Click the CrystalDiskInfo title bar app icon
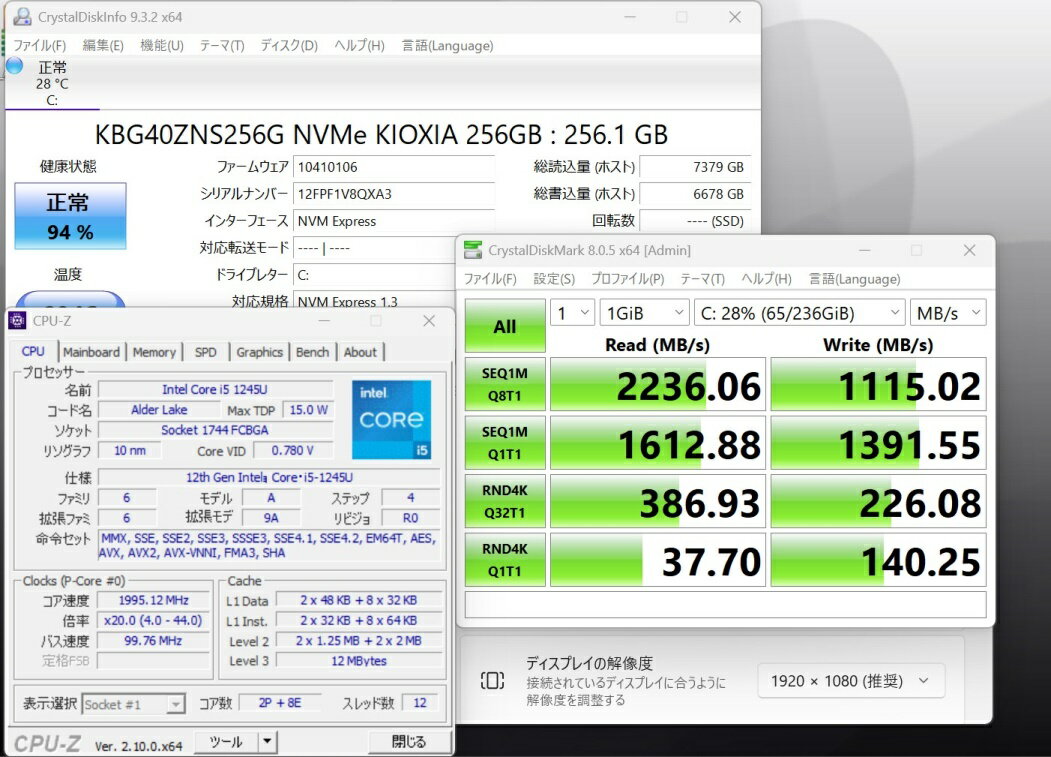The width and height of the screenshot is (1051, 757). (x=22, y=18)
